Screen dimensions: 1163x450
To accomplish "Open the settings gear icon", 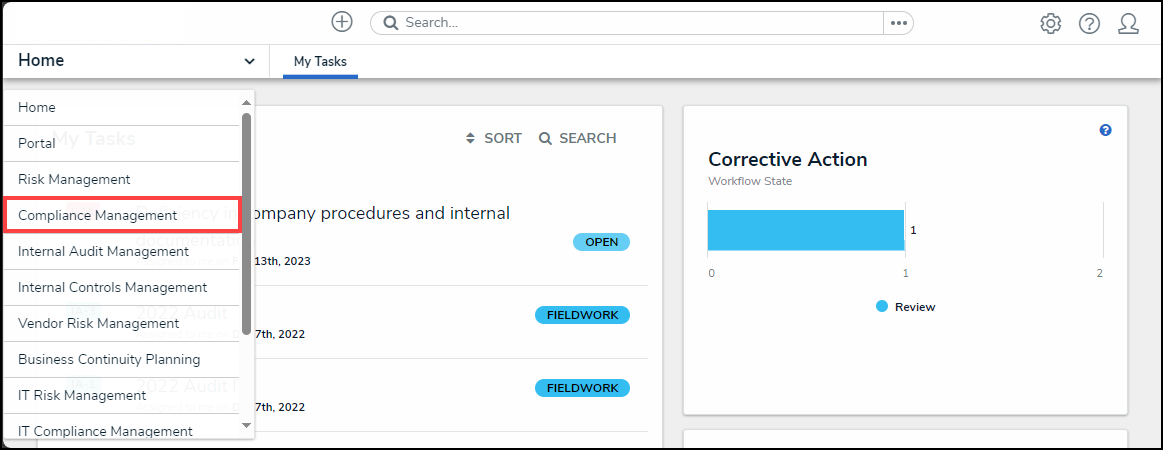I will point(1050,23).
